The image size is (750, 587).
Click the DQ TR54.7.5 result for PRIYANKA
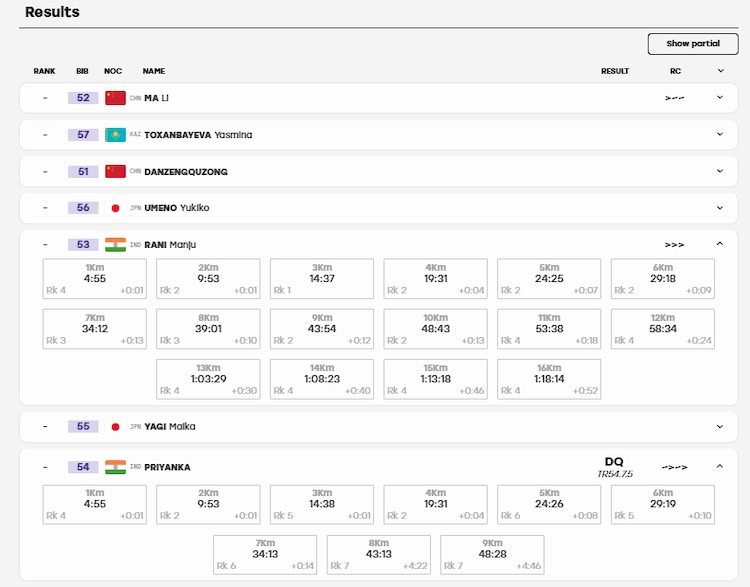tap(615, 467)
